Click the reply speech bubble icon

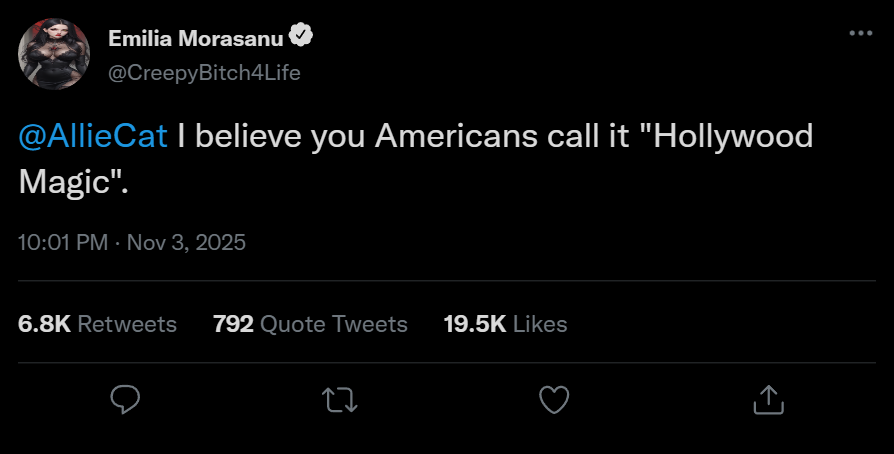click(124, 400)
